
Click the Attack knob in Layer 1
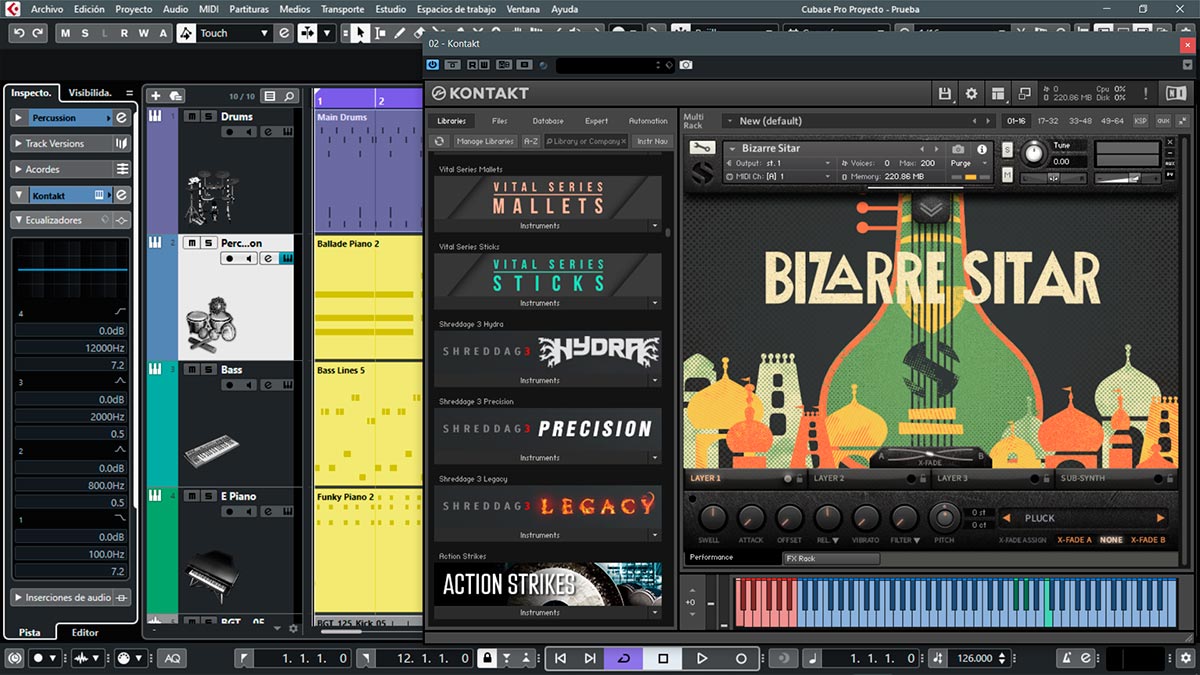pyautogui.click(x=750, y=518)
